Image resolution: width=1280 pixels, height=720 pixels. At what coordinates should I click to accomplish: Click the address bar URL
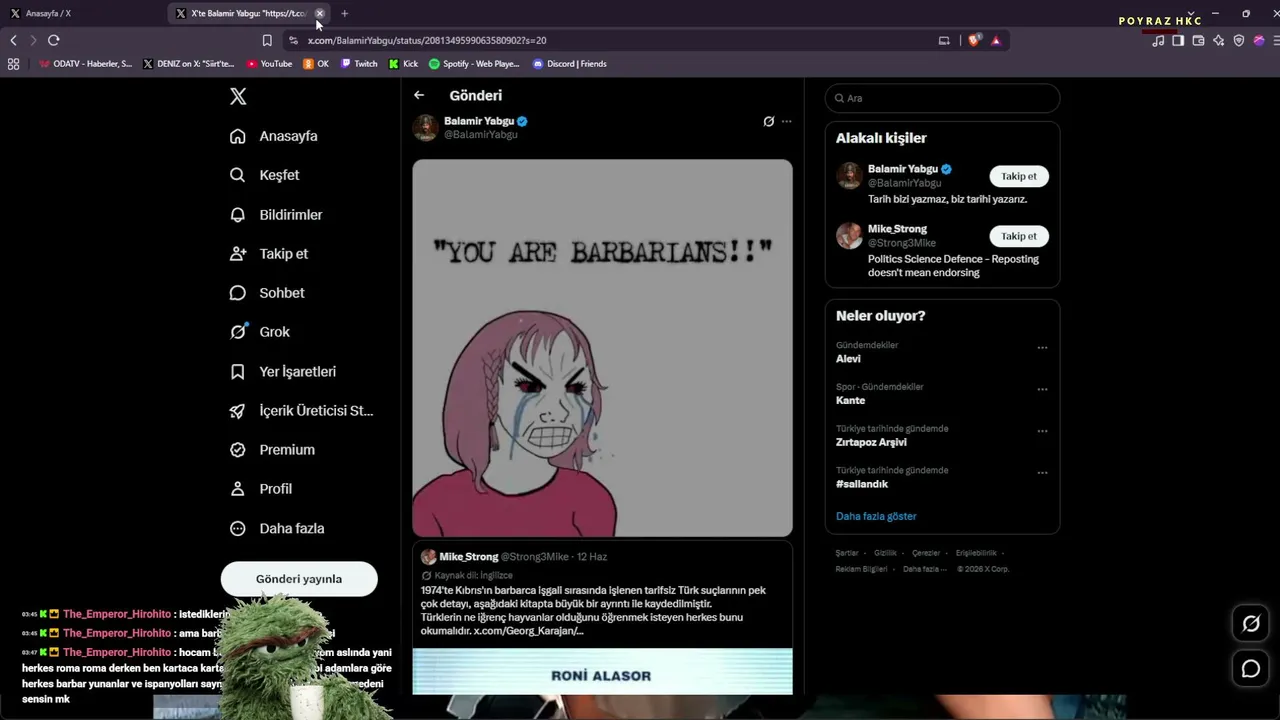coord(427,40)
